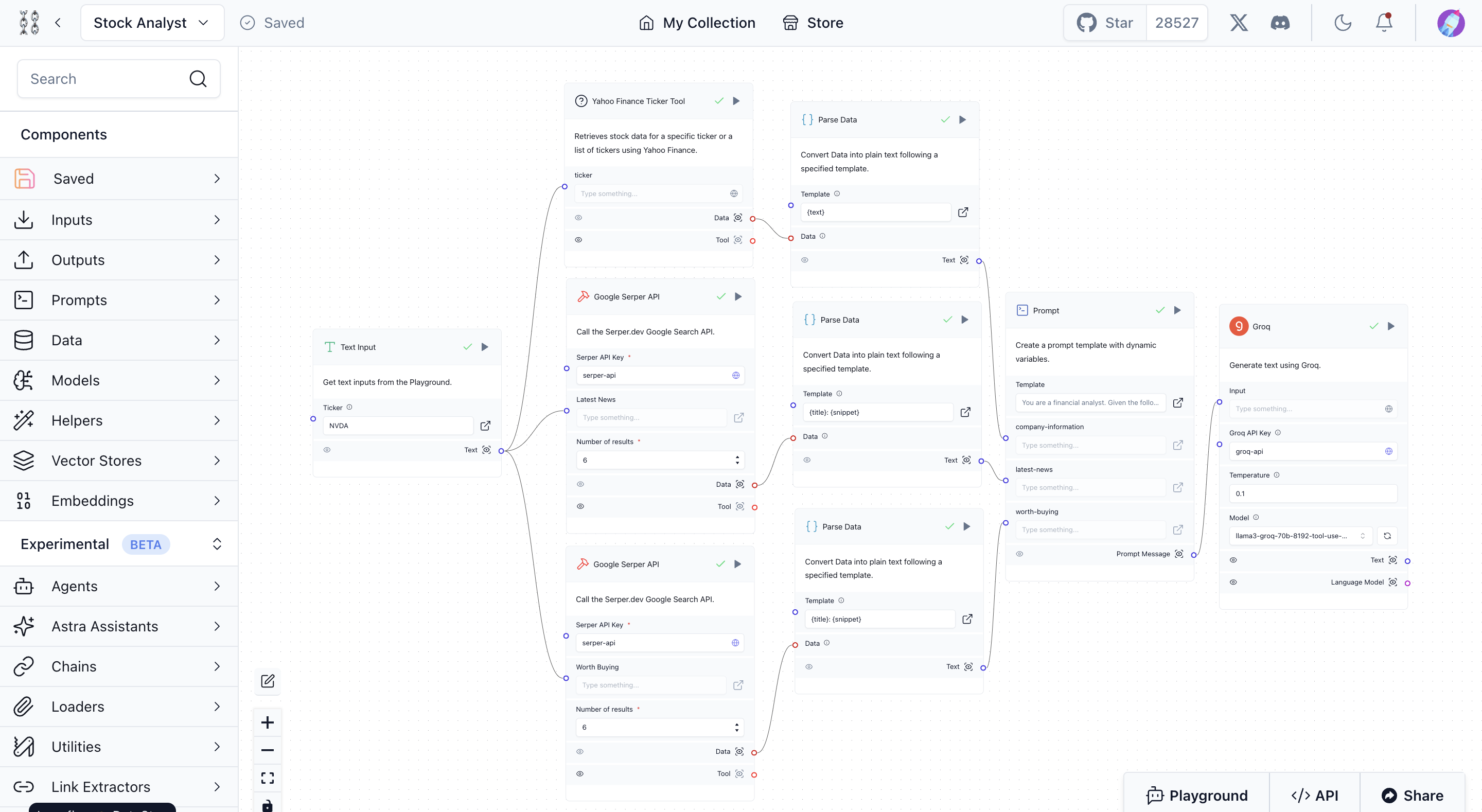Open {text} template editor in Parse Data
The width and height of the screenshot is (1482, 812).
click(x=963, y=212)
